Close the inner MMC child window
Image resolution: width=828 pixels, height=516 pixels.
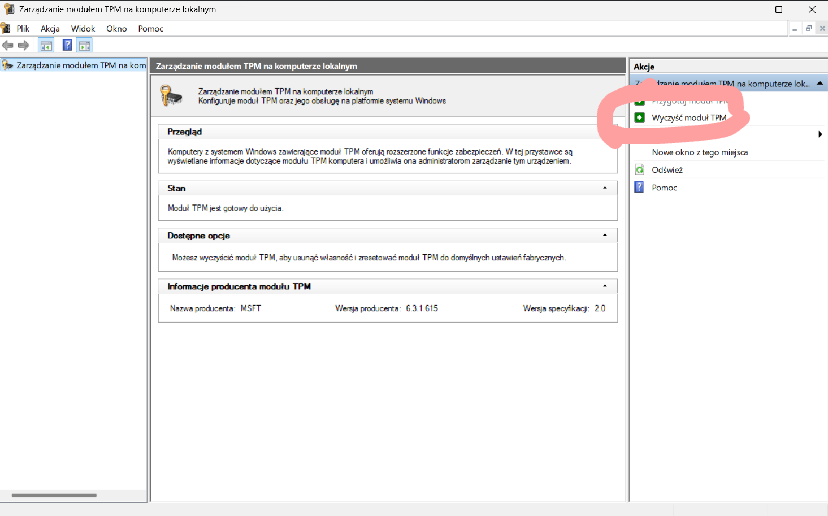tap(822, 29)
